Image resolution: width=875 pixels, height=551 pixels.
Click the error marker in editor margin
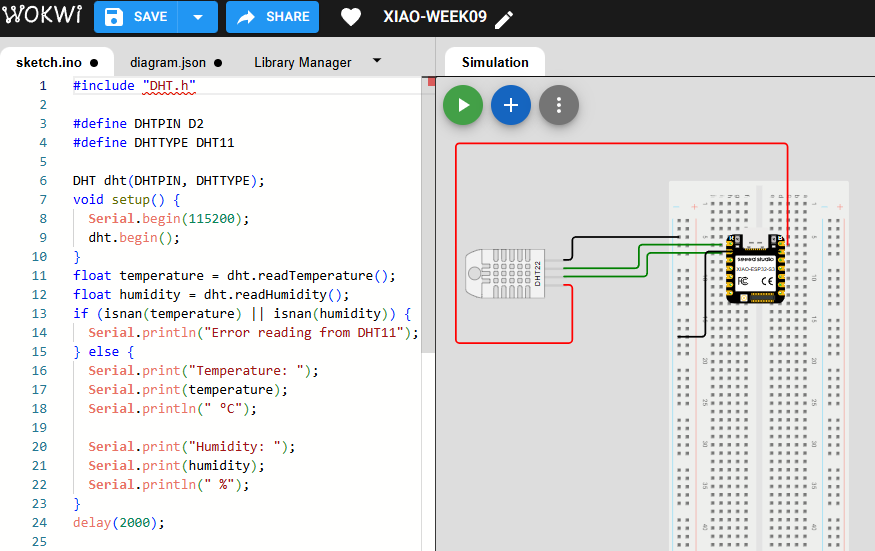(431, 82)
